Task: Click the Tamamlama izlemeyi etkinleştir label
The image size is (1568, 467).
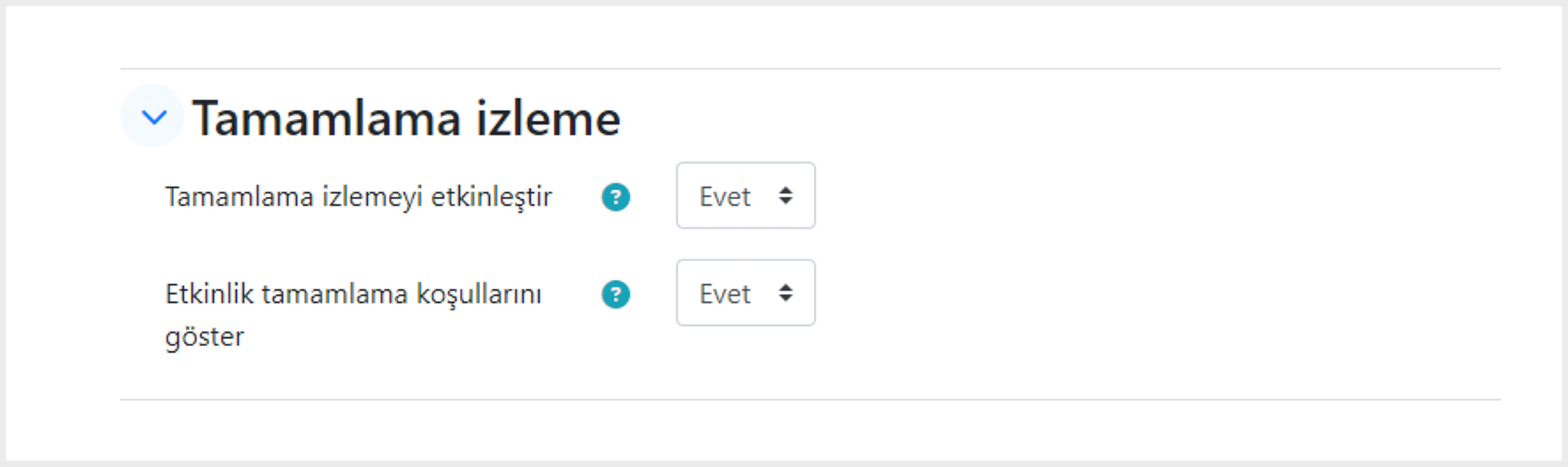Action: click(359, 197)
